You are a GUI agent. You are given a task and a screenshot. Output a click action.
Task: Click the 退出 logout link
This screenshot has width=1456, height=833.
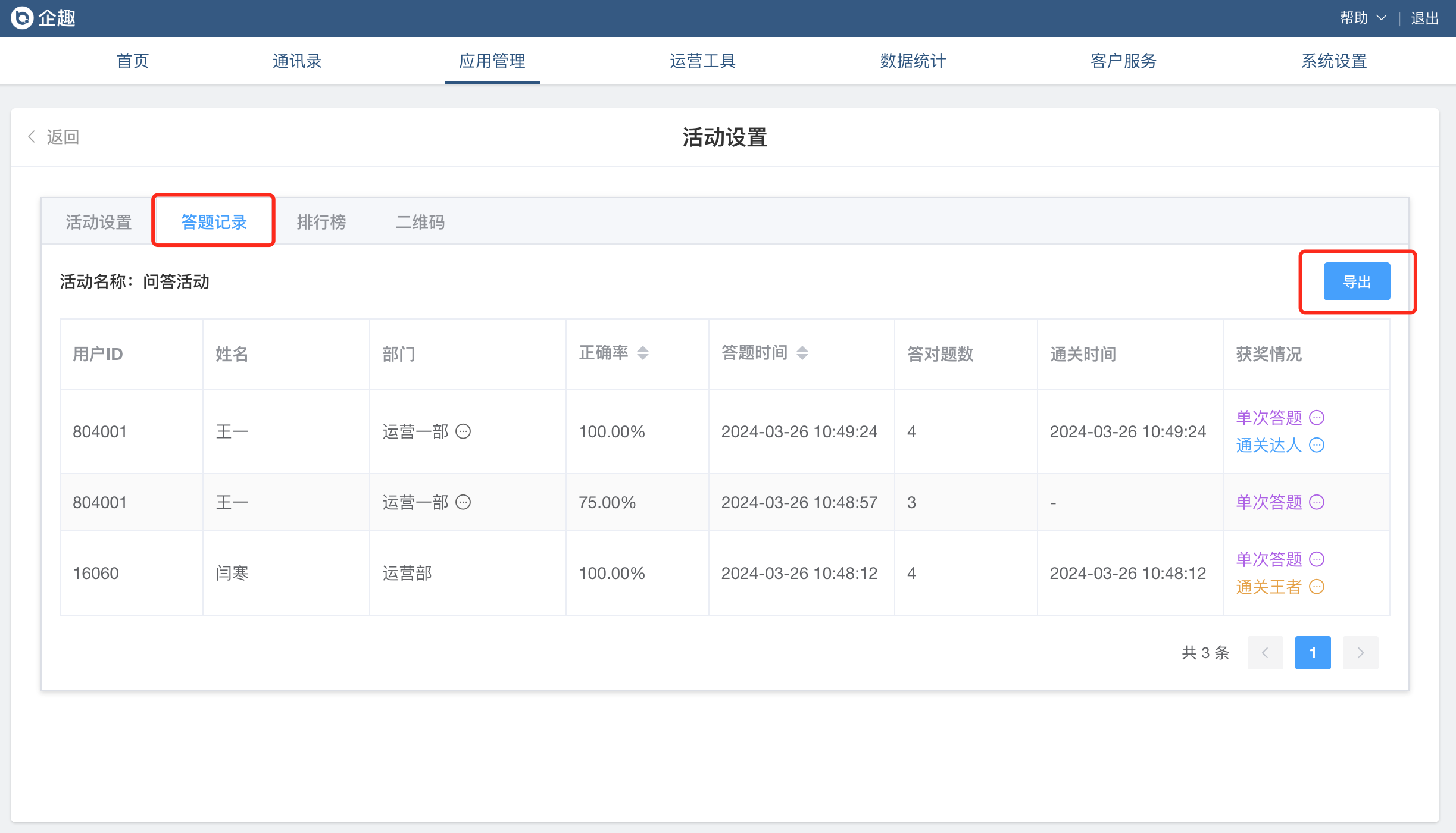coord(1424,18)
